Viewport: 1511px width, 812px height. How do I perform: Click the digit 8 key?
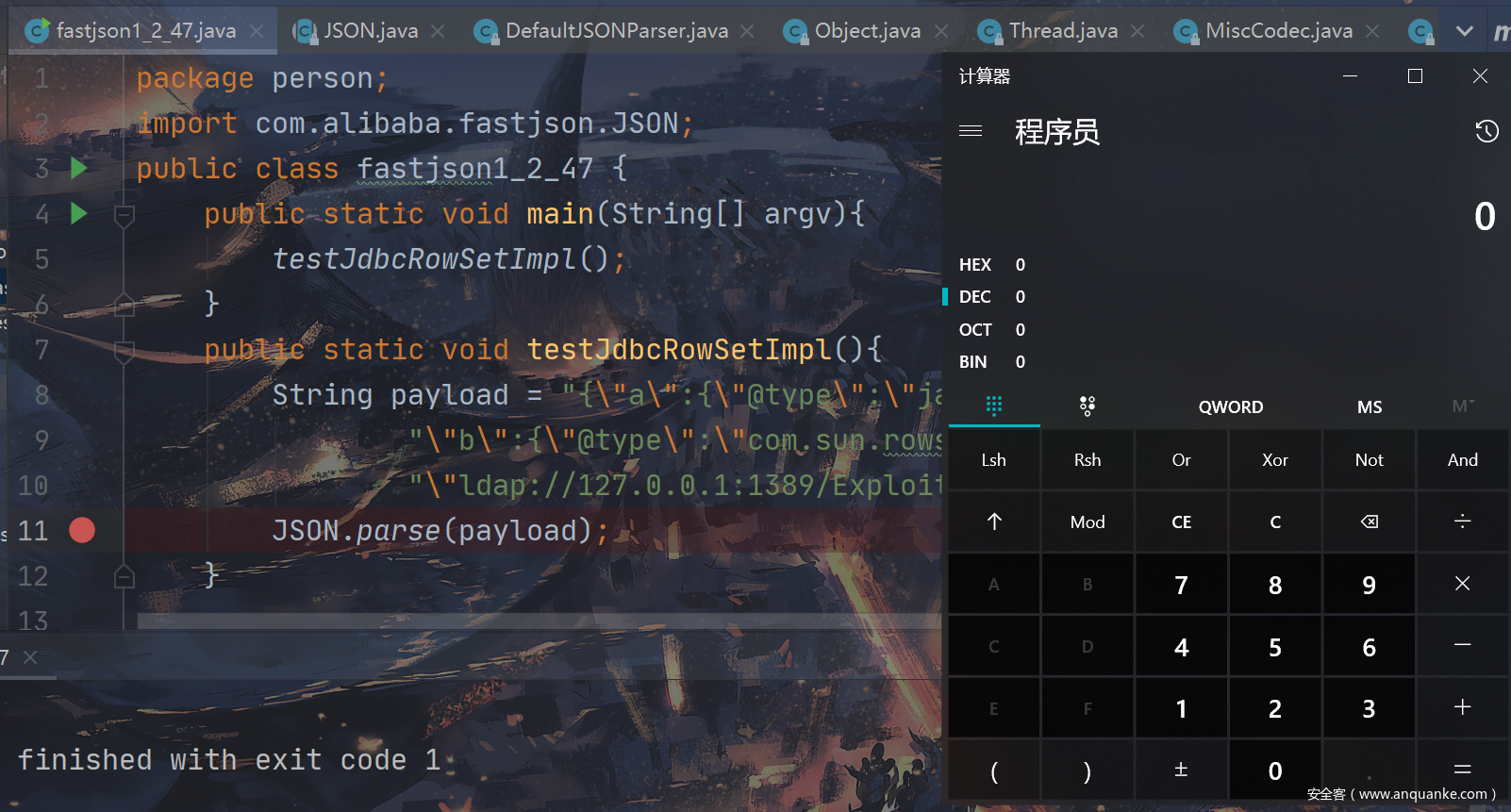(1275, 584)
